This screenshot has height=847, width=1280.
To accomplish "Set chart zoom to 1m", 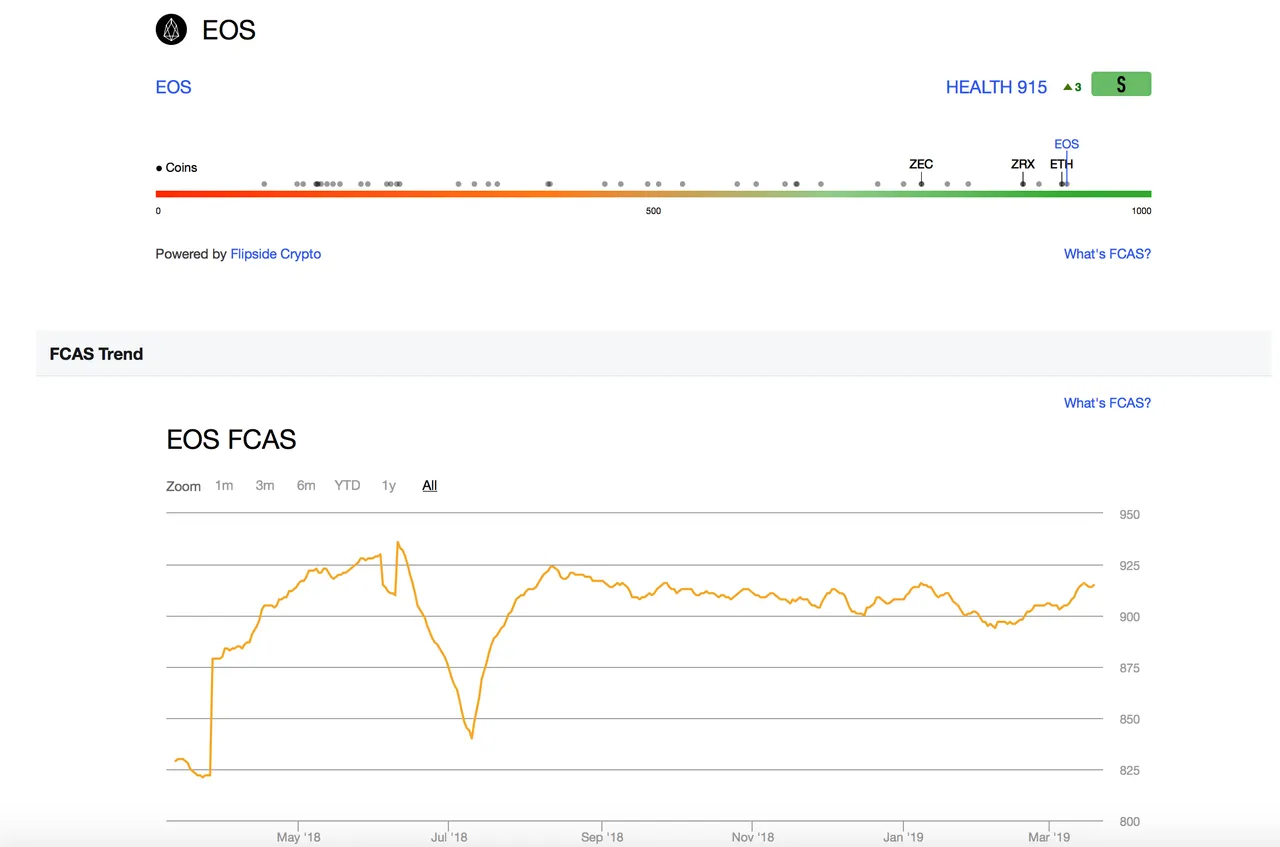I will (224, 485).
